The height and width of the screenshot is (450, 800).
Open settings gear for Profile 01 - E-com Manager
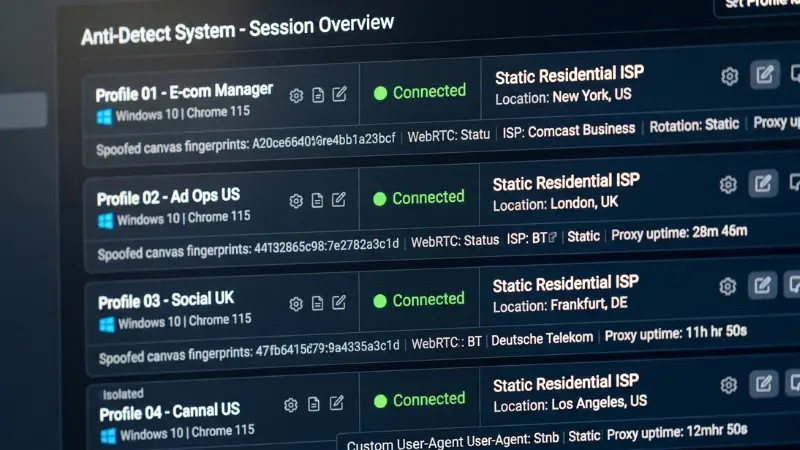pos(296,95)
